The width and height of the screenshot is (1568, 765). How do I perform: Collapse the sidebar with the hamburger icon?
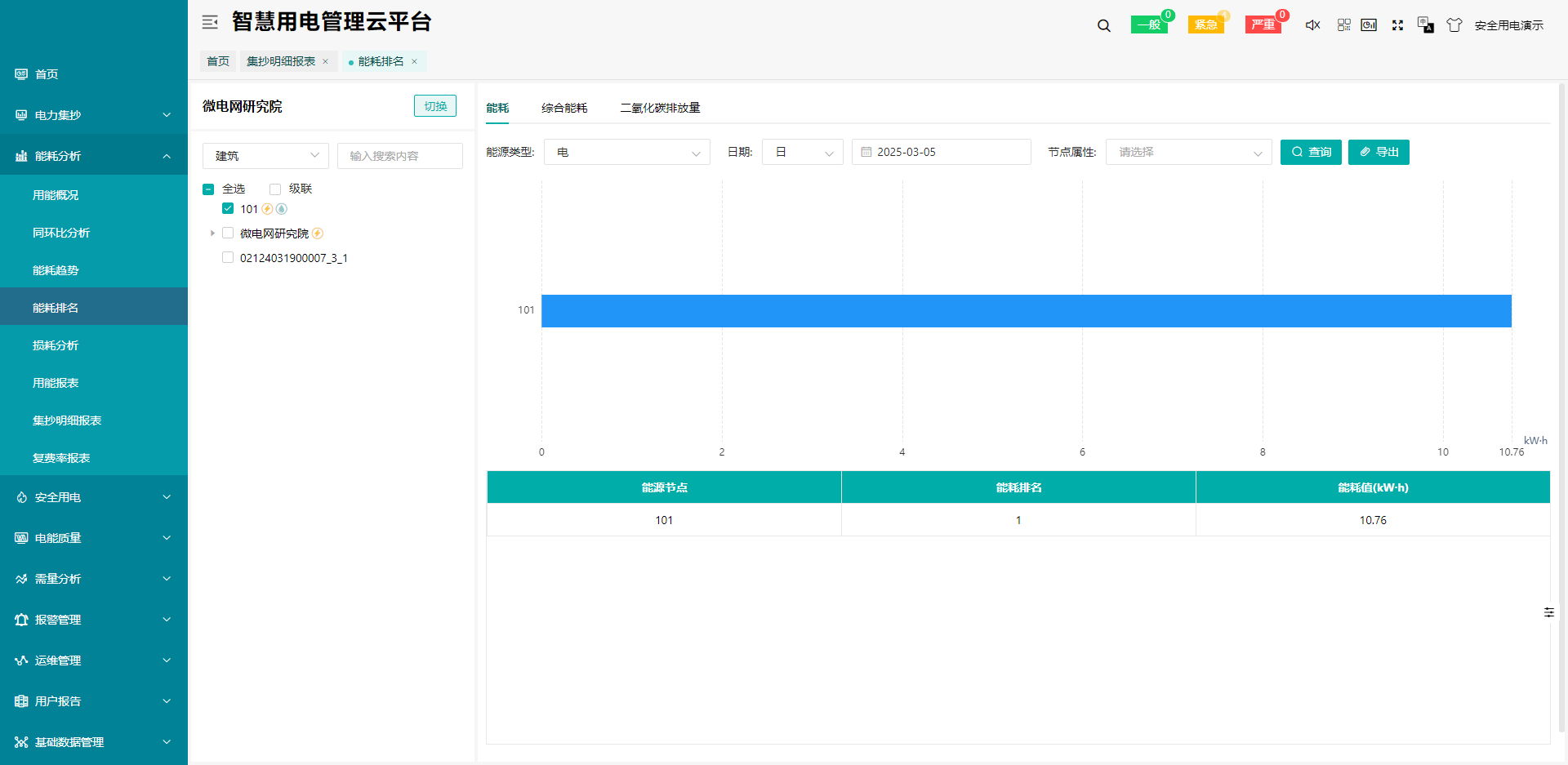[210, 23]
